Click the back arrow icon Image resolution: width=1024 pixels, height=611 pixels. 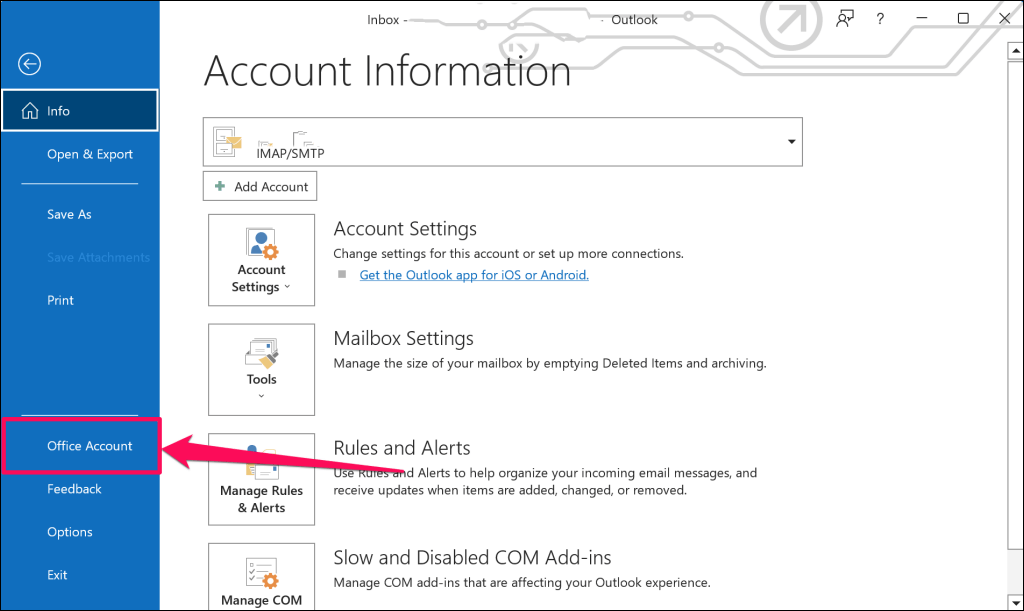coord(29,64)
